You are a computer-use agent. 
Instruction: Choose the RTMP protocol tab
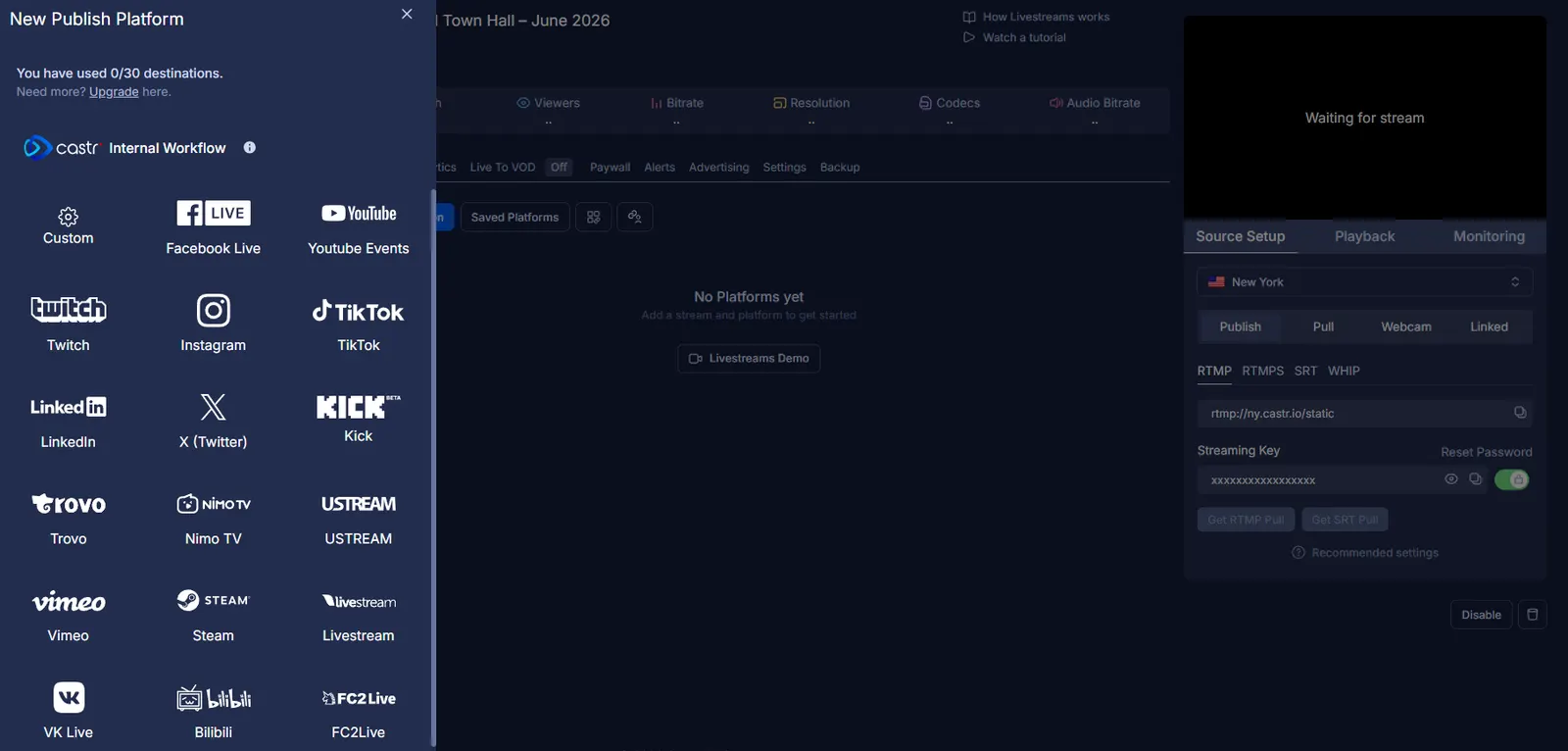point(1214,371)
